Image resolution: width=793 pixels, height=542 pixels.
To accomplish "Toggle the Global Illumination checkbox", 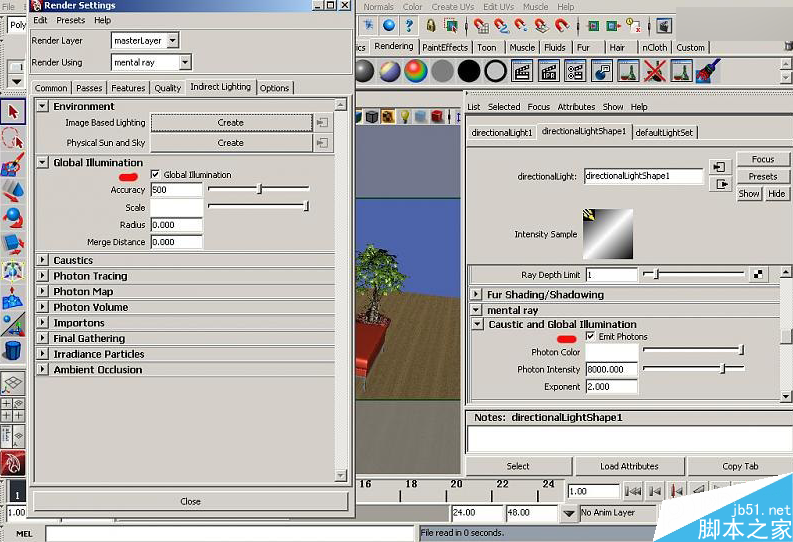I will pyautogui.click(x=155, y=174).
